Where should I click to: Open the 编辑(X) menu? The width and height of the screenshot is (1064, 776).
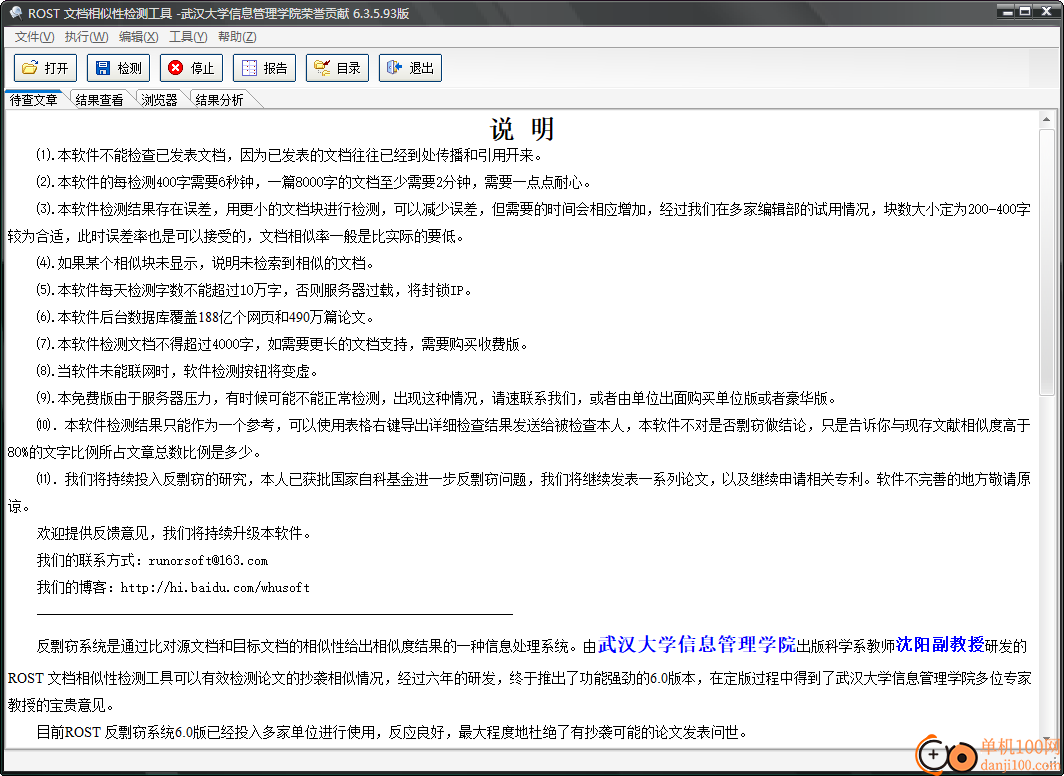point(138,37)
